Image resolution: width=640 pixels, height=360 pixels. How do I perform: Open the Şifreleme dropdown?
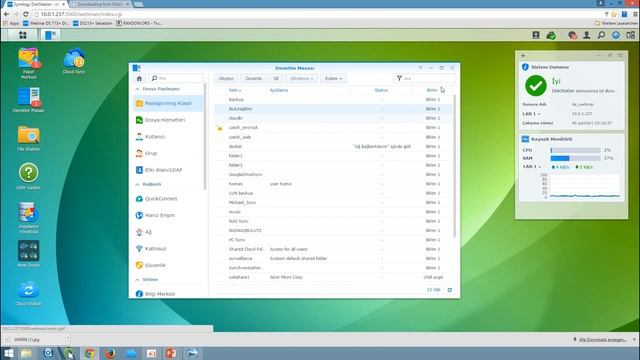[302, 78]
